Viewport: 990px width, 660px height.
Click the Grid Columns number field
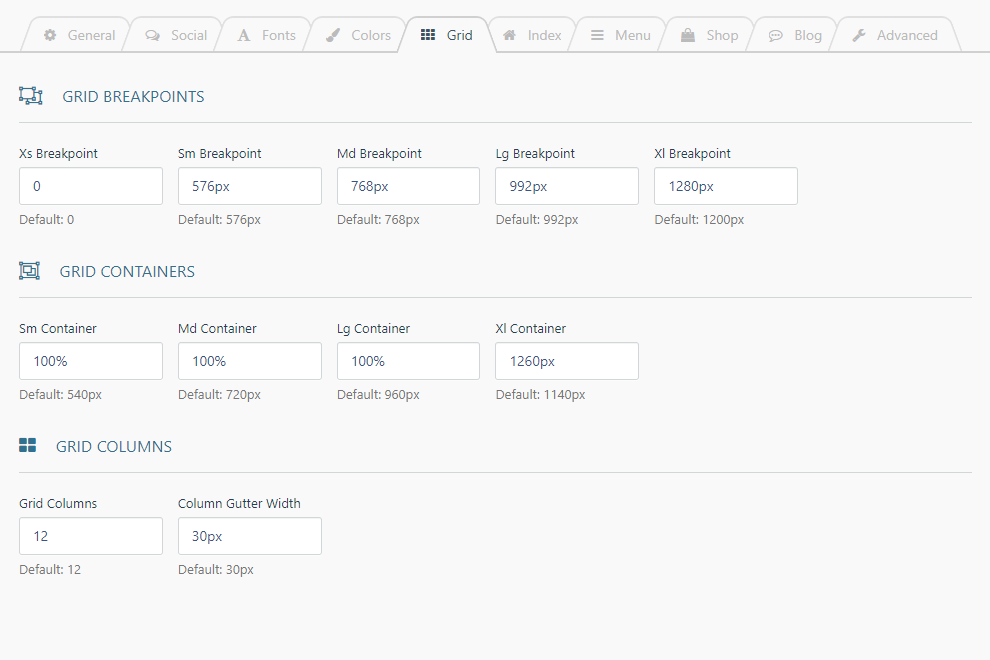pos(91,536)
